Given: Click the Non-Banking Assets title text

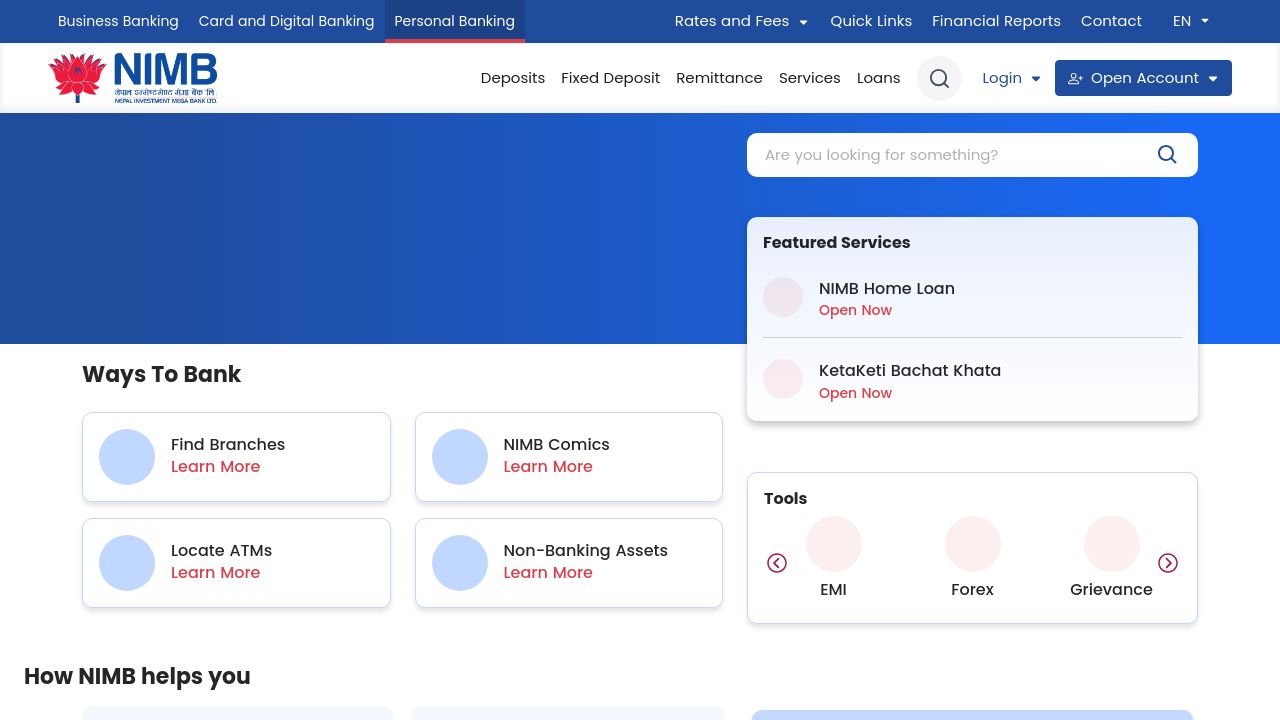Looking at the screenshot, I should click(x=585, y=550).
